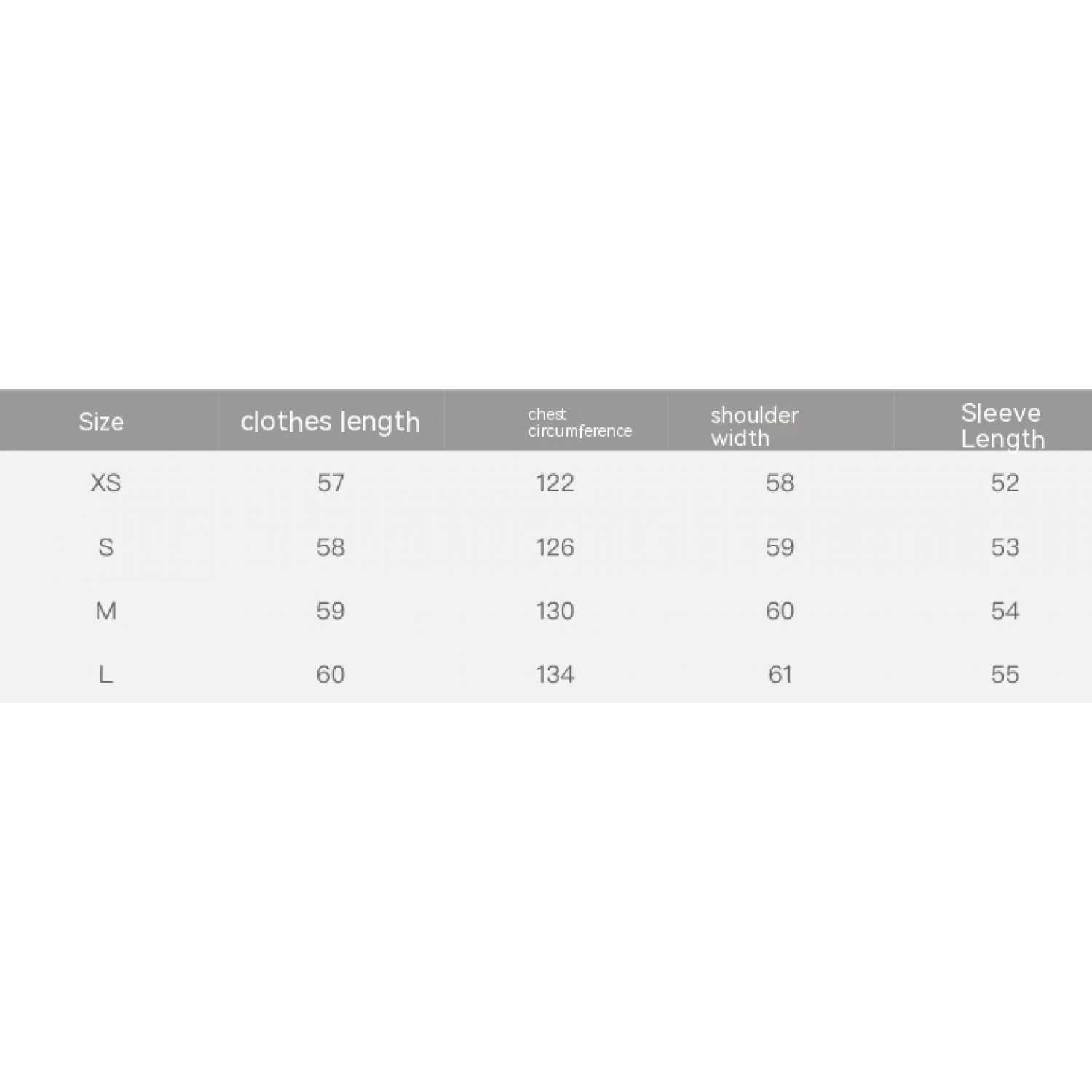The height and width of the screenshot is (1092, 1092).
Task: Click the Sleeve Length column header
Action: click(1002, 426)
